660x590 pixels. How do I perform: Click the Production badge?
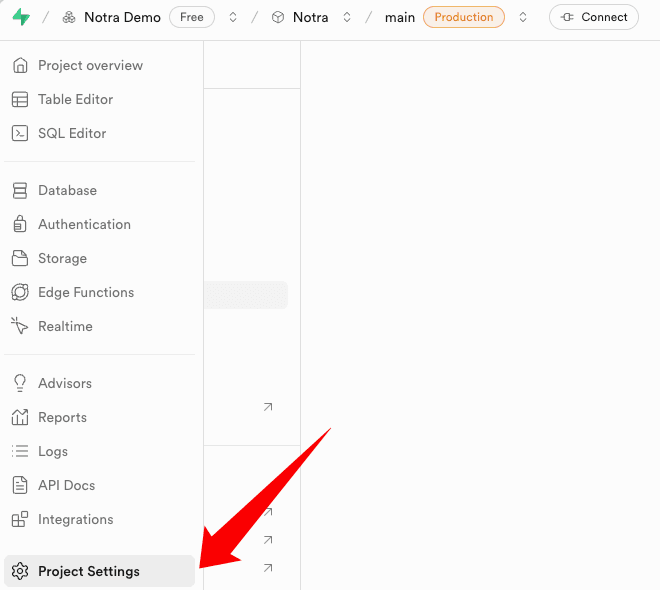[463, 17]
